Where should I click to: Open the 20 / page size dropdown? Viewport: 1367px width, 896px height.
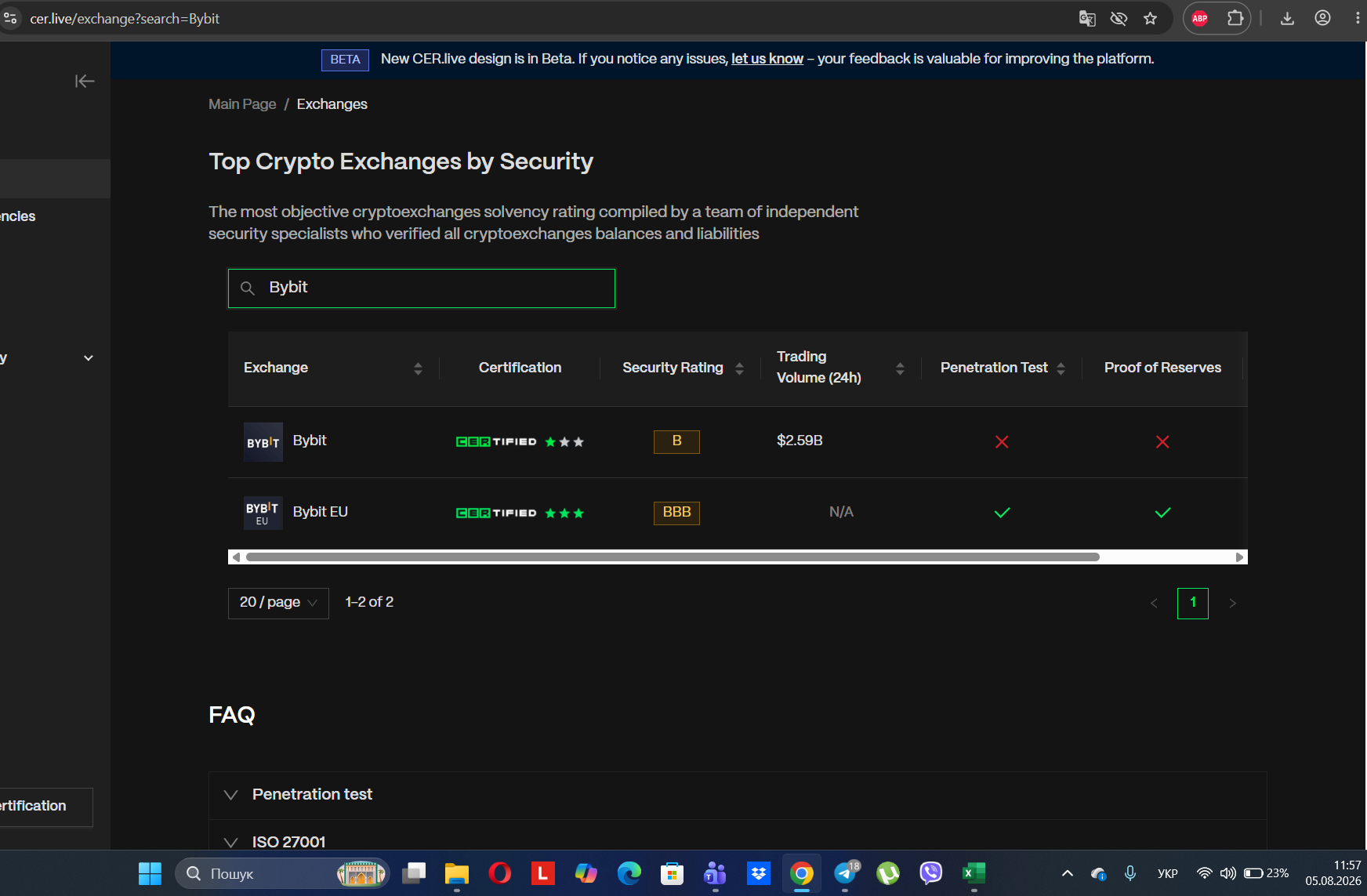[278, 603]
